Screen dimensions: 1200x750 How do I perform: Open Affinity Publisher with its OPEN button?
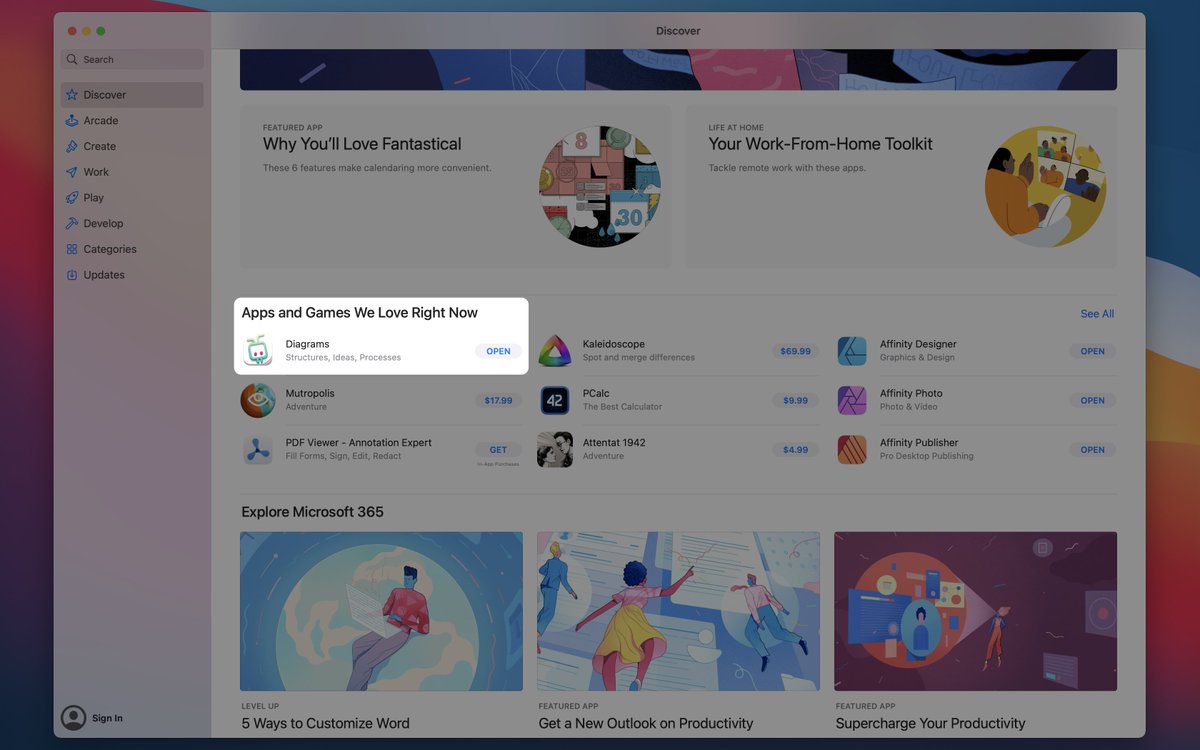tap(1092, 449)
